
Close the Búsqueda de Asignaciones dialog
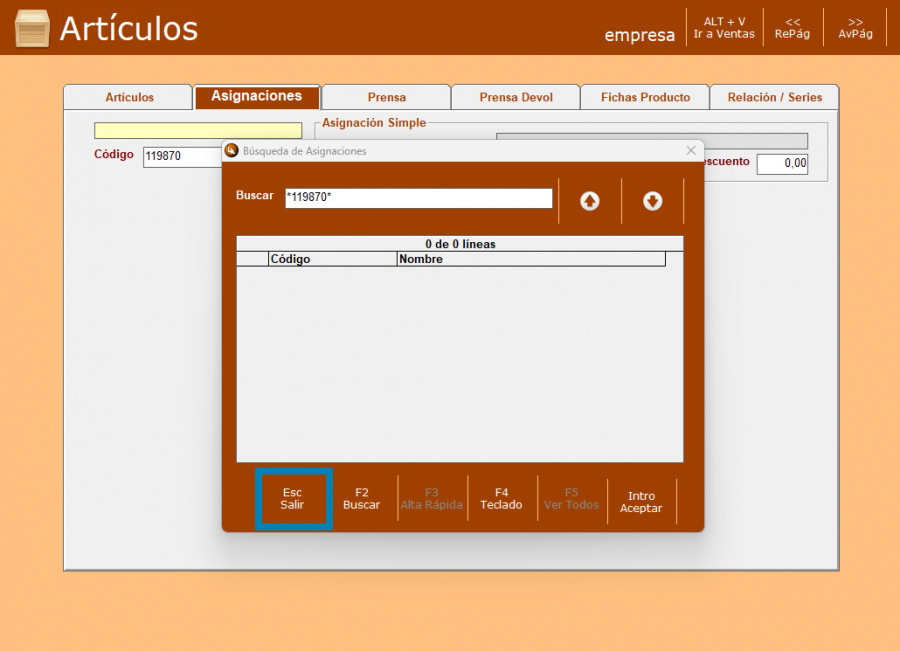pyautogui.click(x=690, y=151)
